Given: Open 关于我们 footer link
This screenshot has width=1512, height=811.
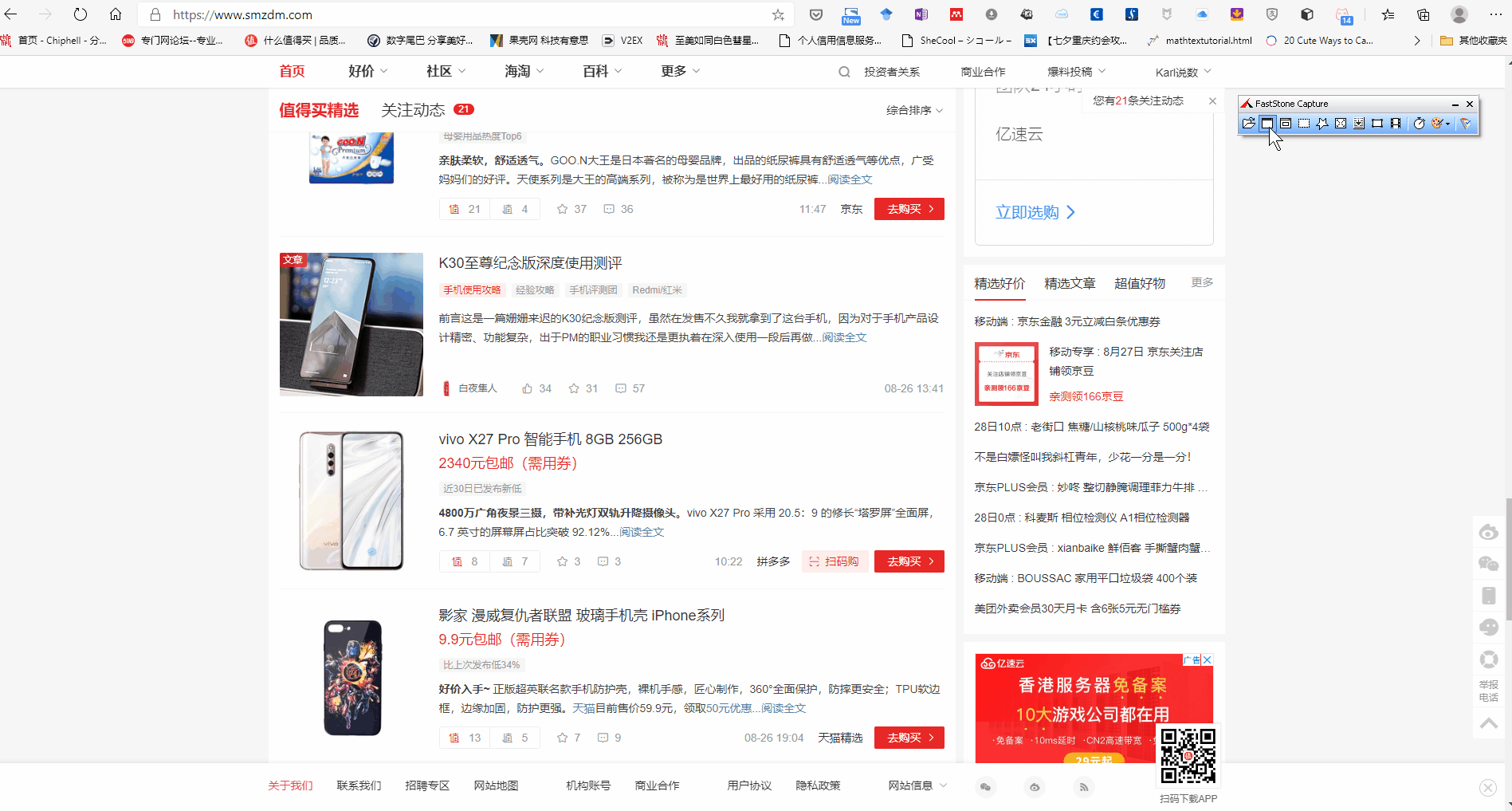Looking at the screenshot, I should (290, 785).
